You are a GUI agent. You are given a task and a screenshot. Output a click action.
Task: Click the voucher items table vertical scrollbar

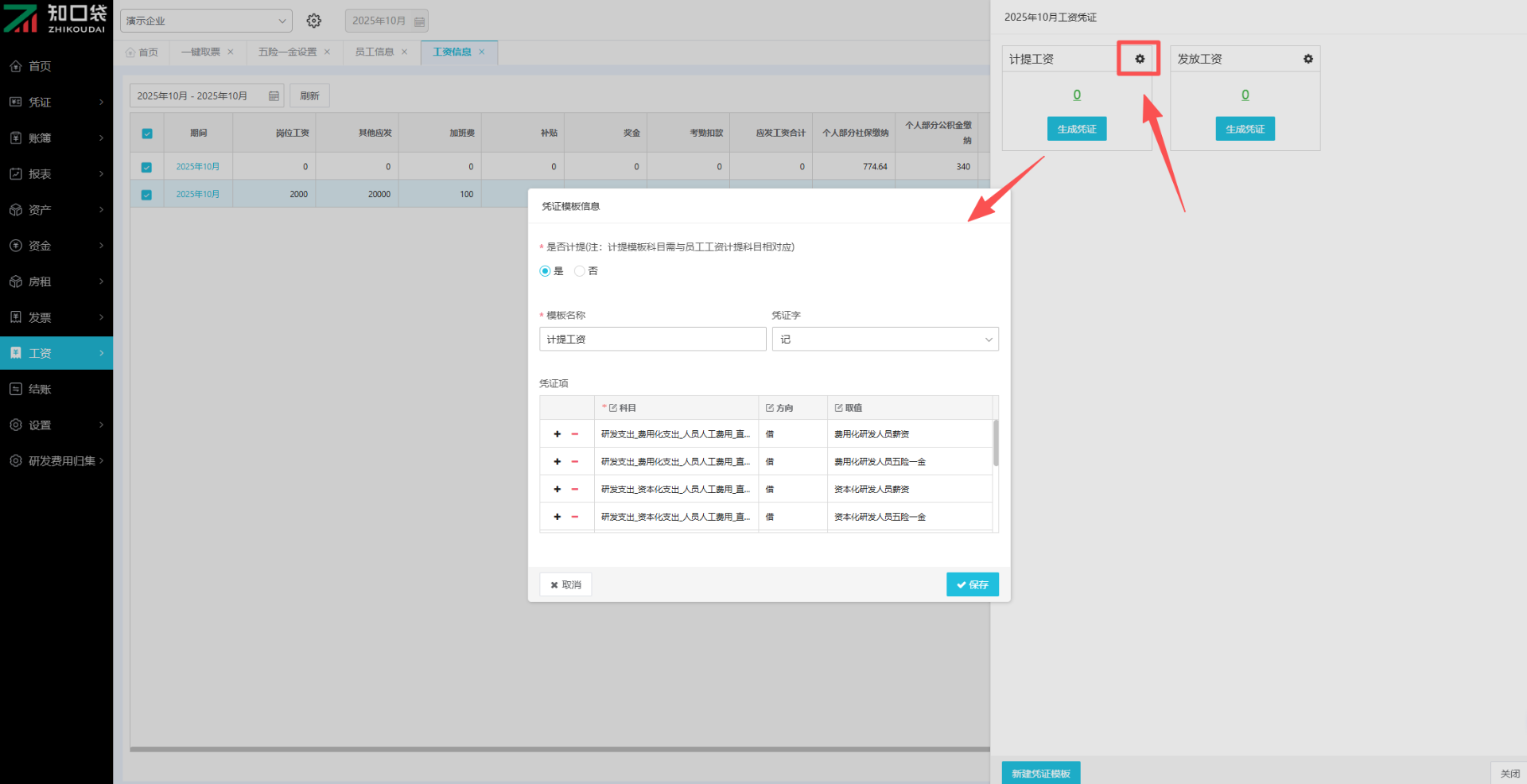(996, 444)
